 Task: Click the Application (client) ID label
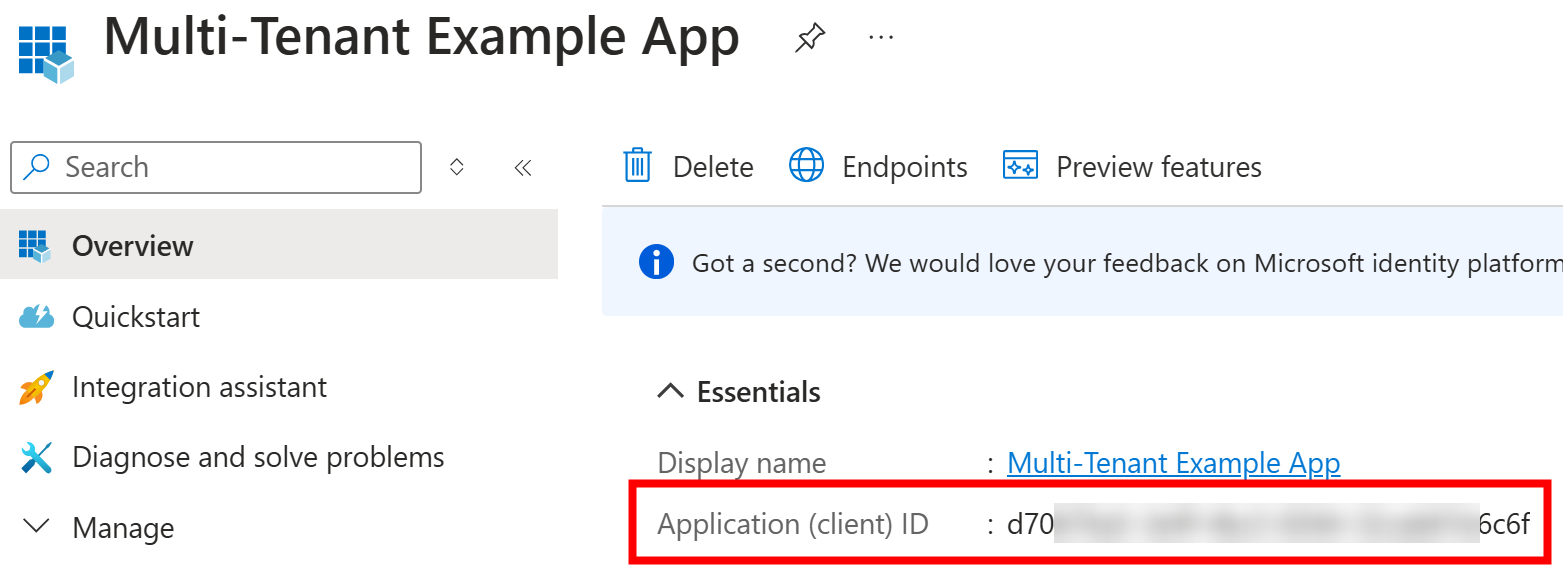point(793,523)
